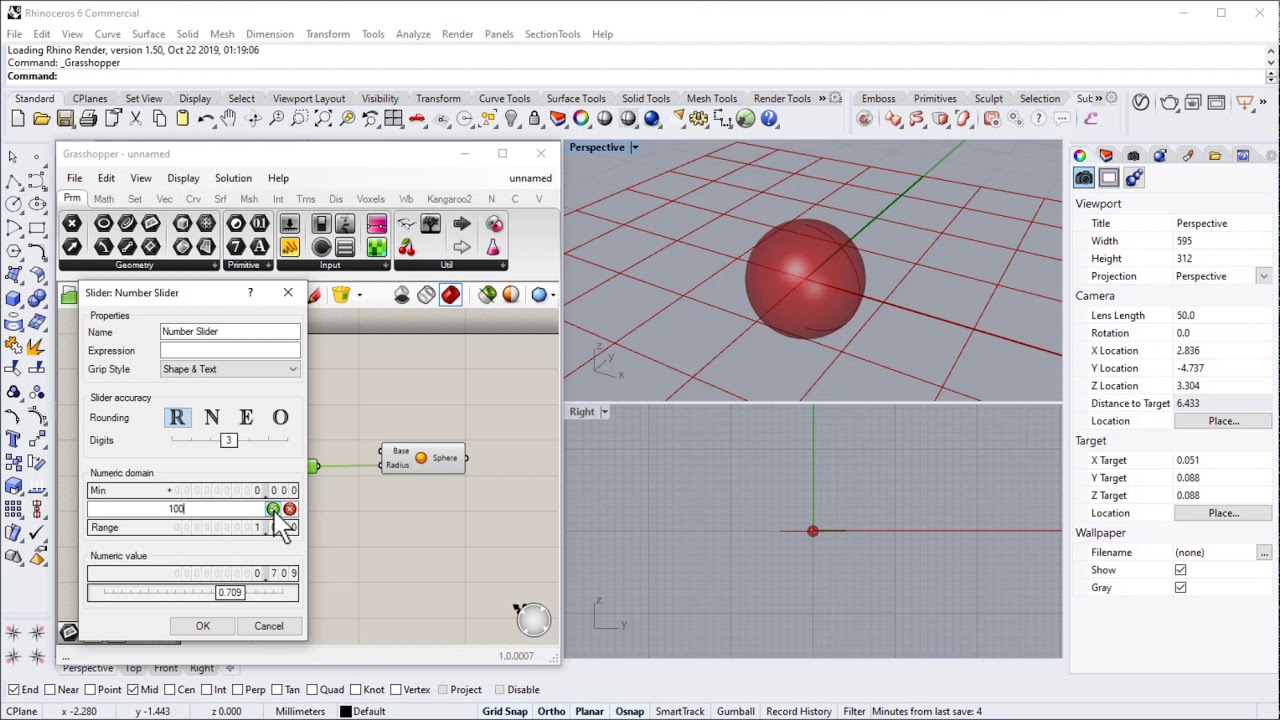Select the glasses Cluster icon in Util
Screen dimensions: 1280x720
[407, 224]
